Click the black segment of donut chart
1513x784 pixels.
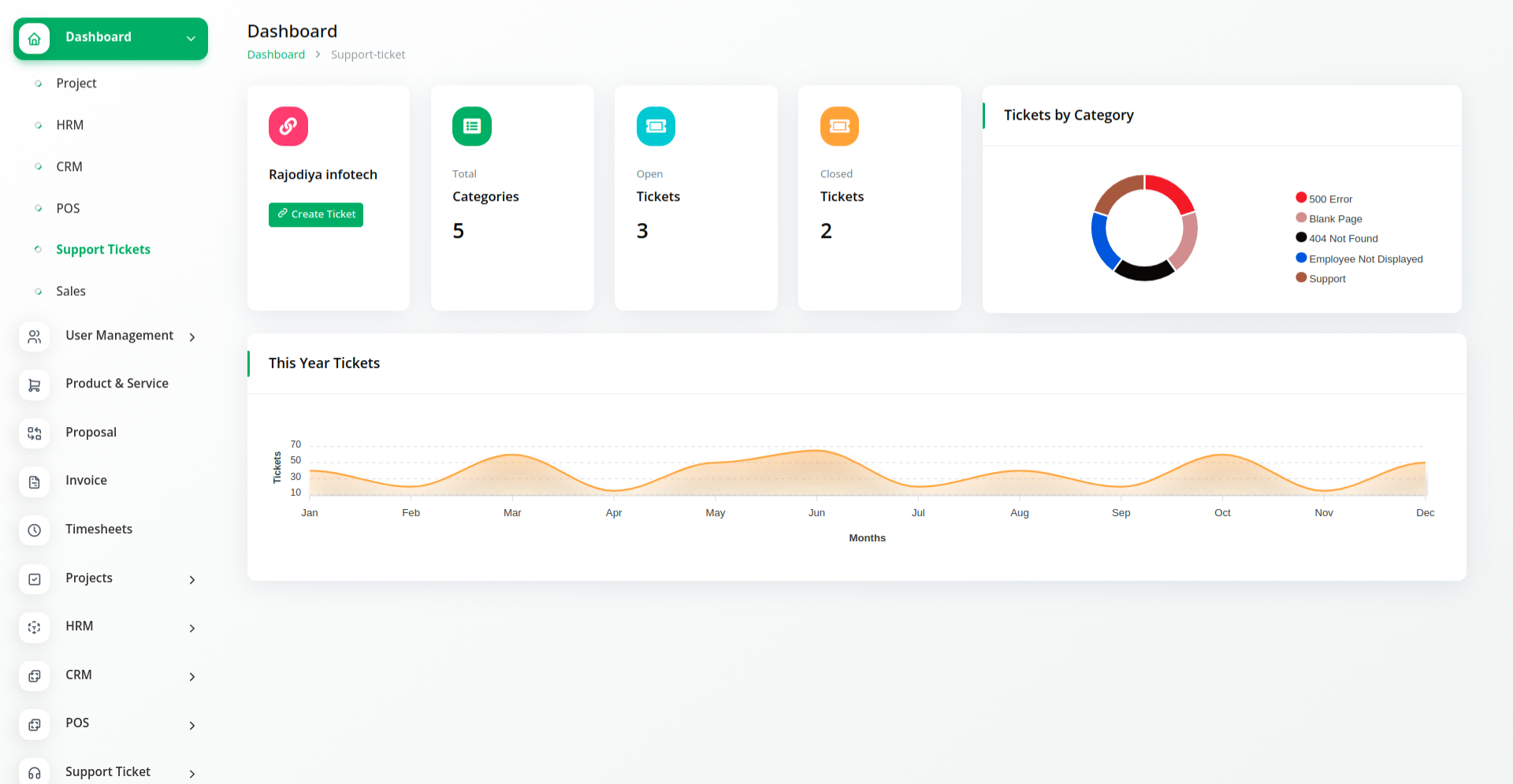point(1144,272)
